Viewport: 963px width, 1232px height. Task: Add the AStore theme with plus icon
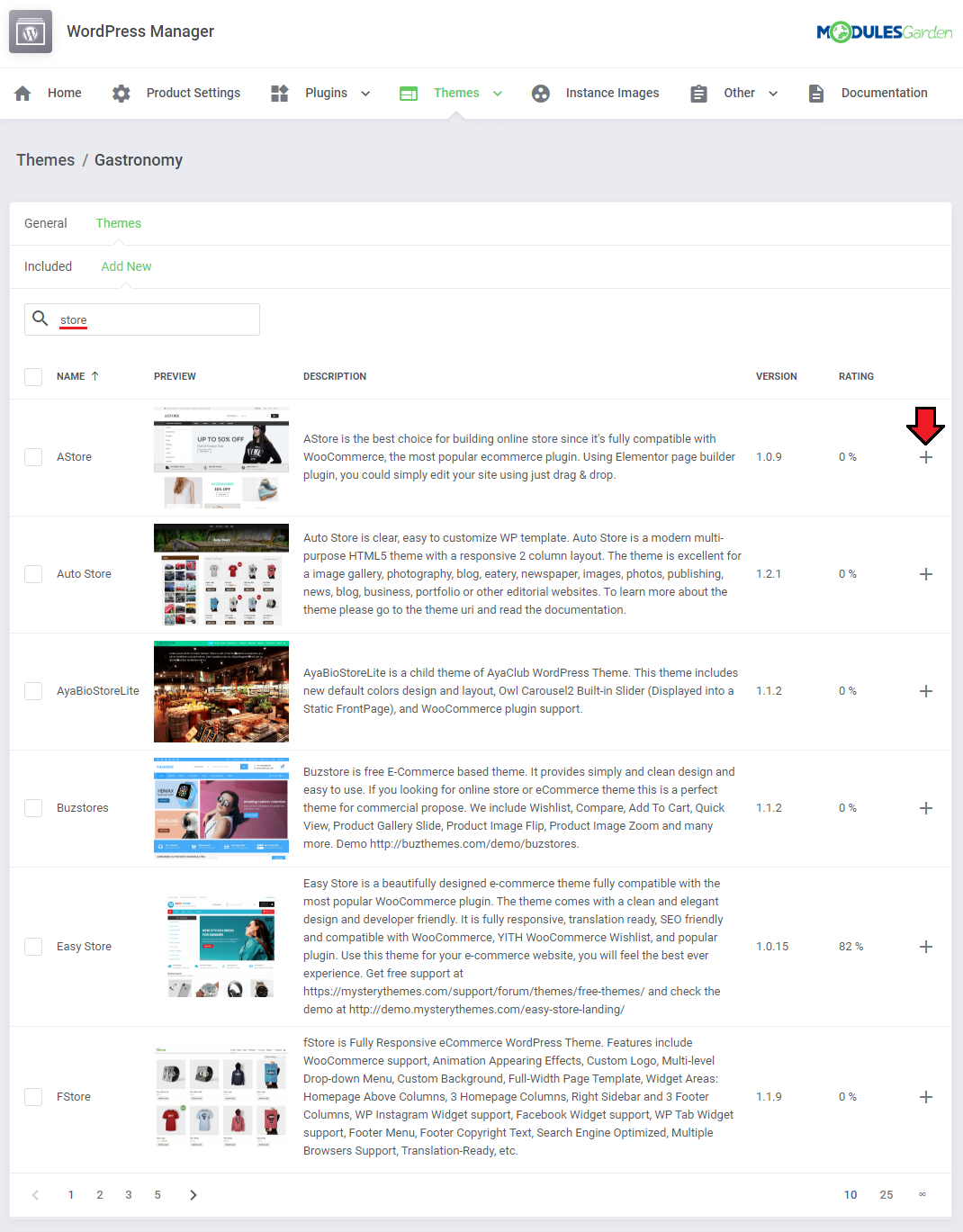pyautogui.click(x=926, y=457)
